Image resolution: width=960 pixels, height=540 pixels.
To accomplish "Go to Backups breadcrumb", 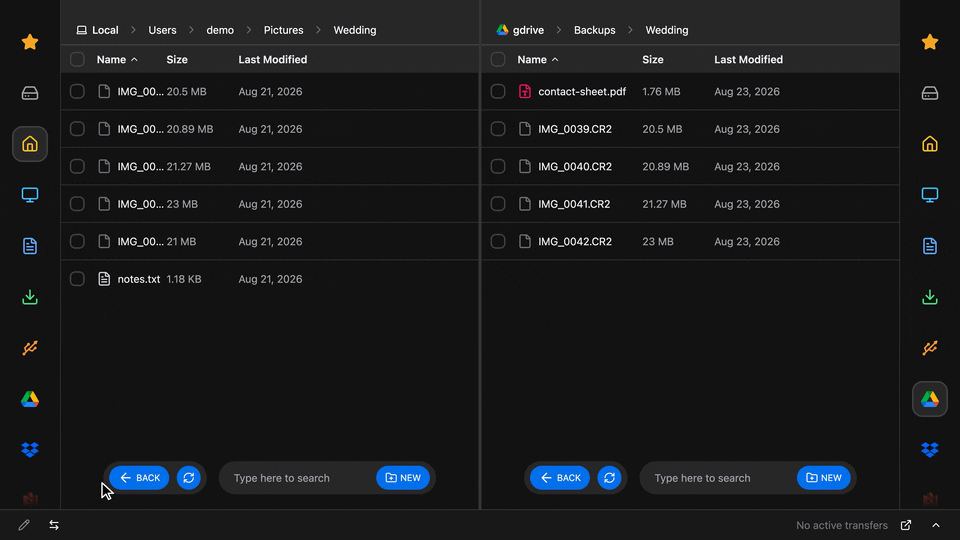I will 594,30.
